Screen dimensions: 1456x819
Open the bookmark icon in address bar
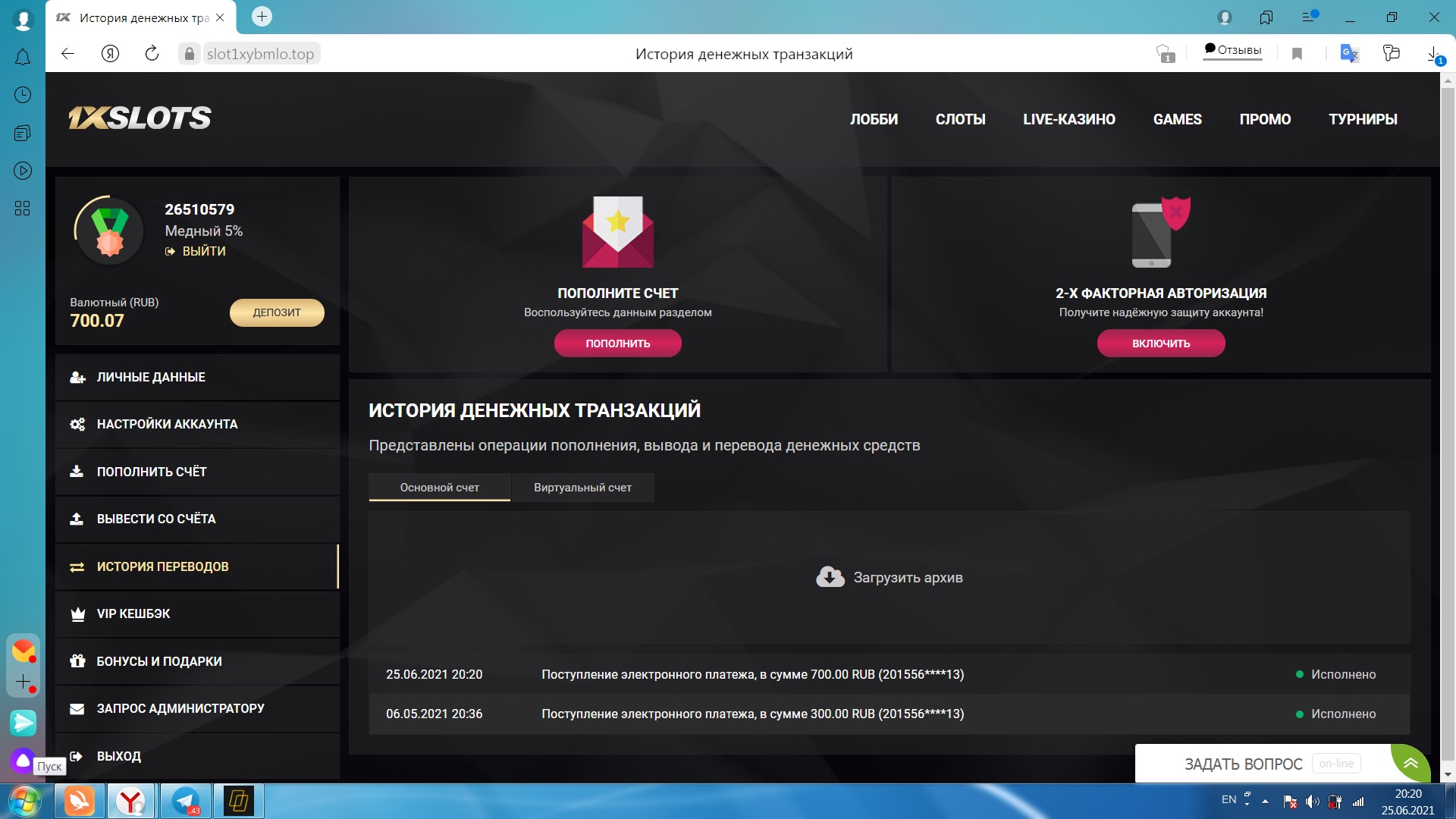[x=1297, y=54]
